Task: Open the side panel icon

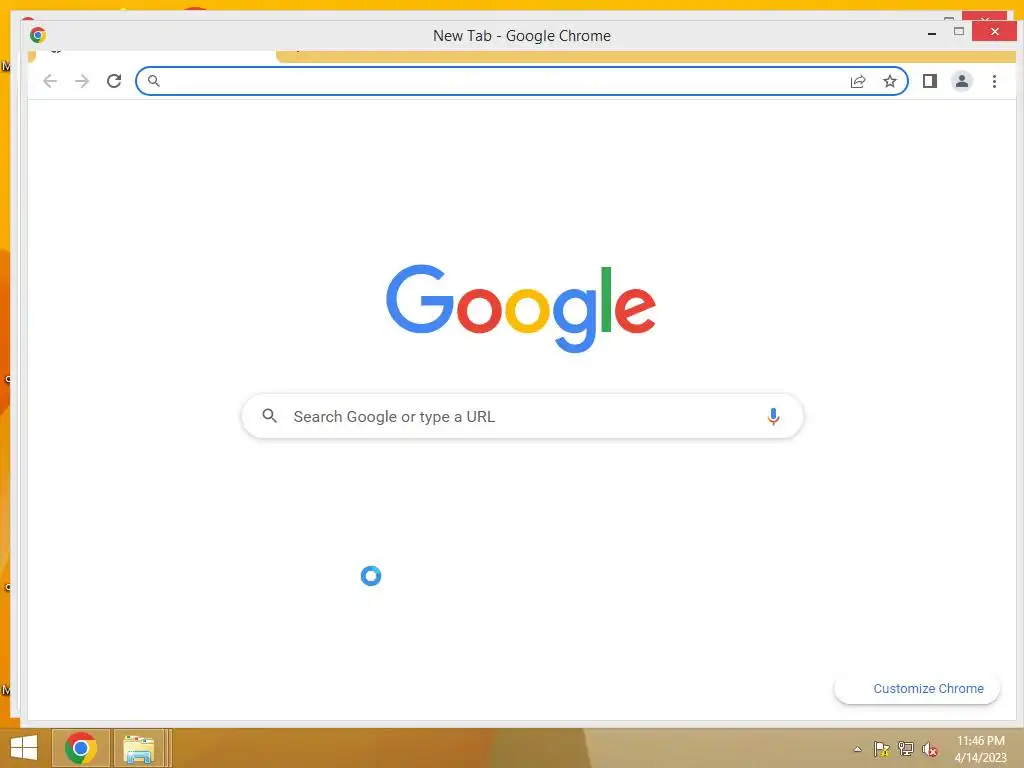Action: pos(930,81)
